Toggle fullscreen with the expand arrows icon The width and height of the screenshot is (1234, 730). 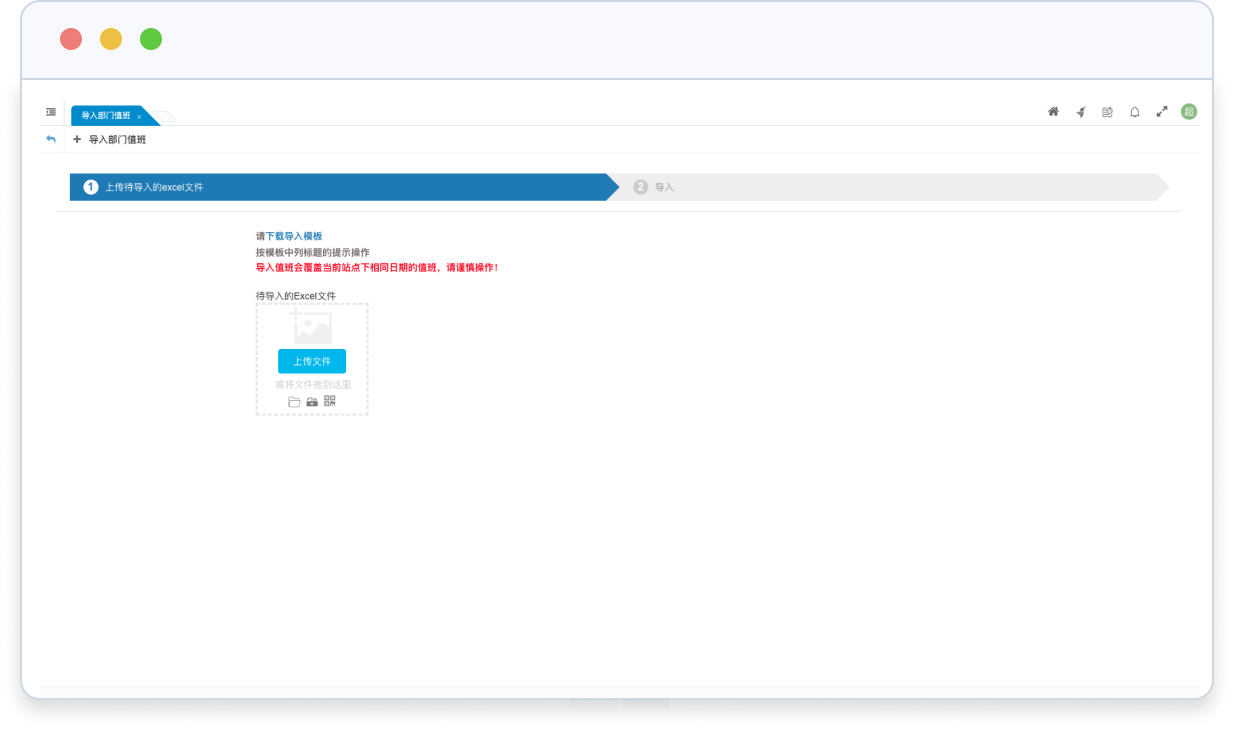tap(1161, 112)
